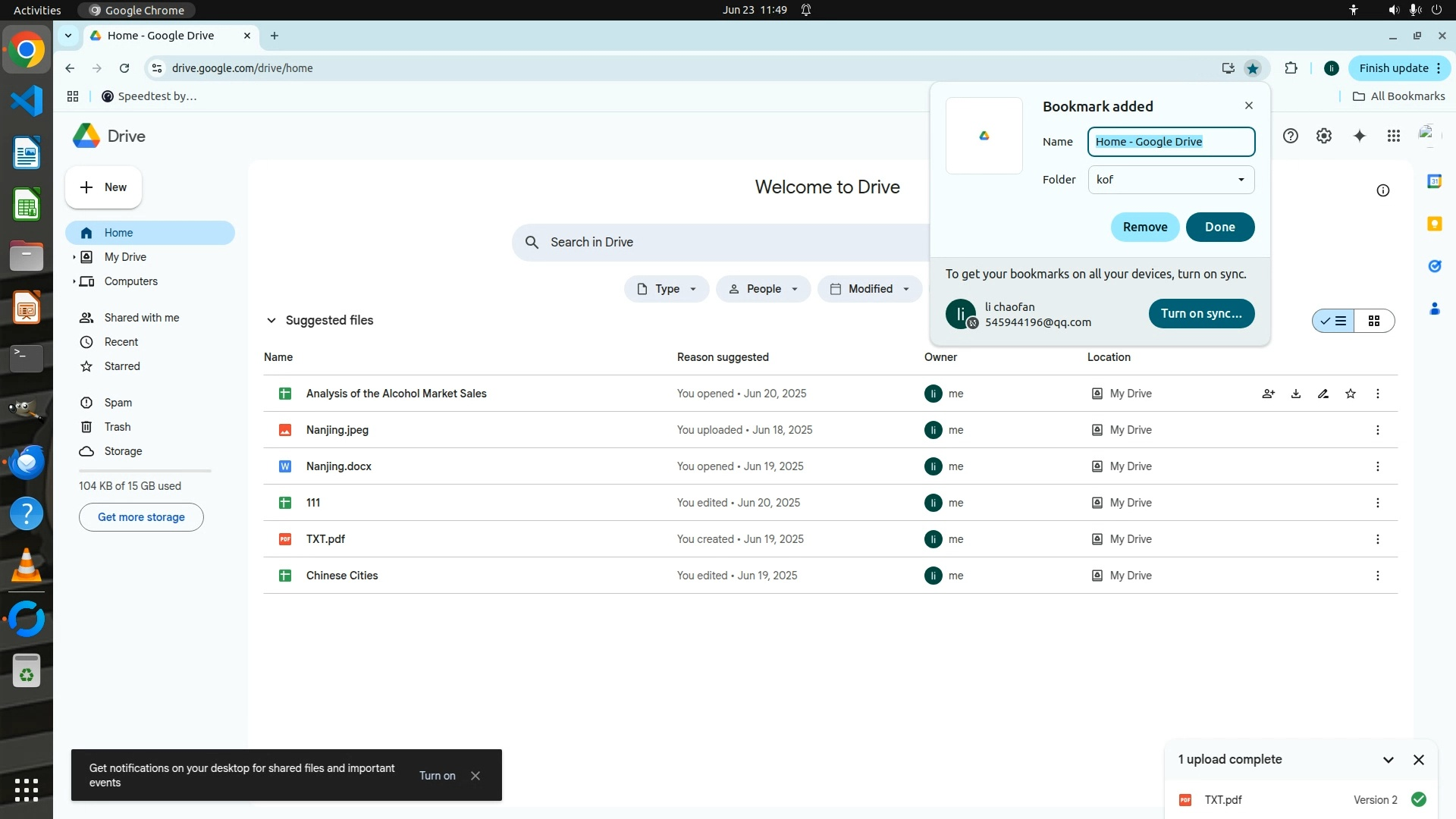The image size is (1456, 819).
Task: Click the Gemini sparkle icon
Action: click(1359, 136)
